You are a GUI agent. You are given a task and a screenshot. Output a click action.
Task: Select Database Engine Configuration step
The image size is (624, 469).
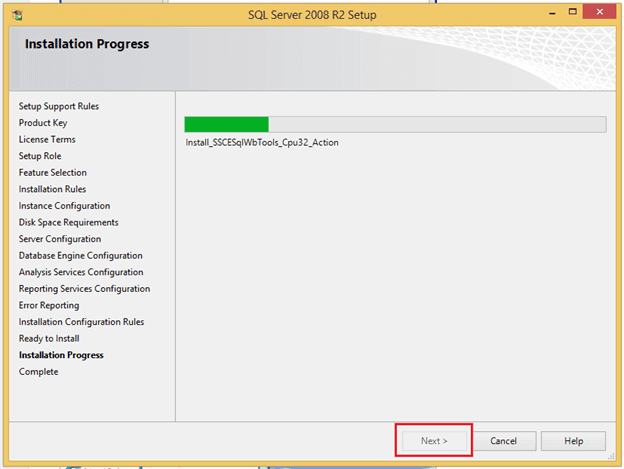[80, 256]
